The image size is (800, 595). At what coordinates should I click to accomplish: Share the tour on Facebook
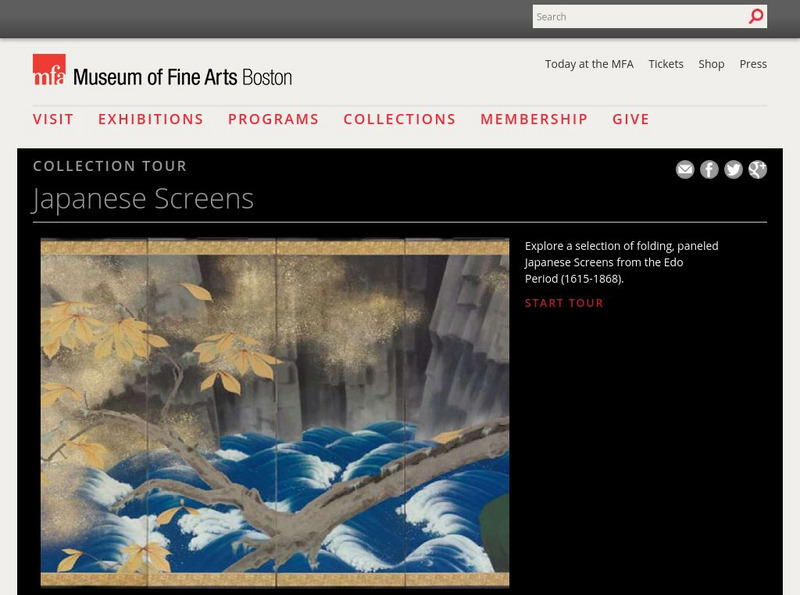coord(708,170)
